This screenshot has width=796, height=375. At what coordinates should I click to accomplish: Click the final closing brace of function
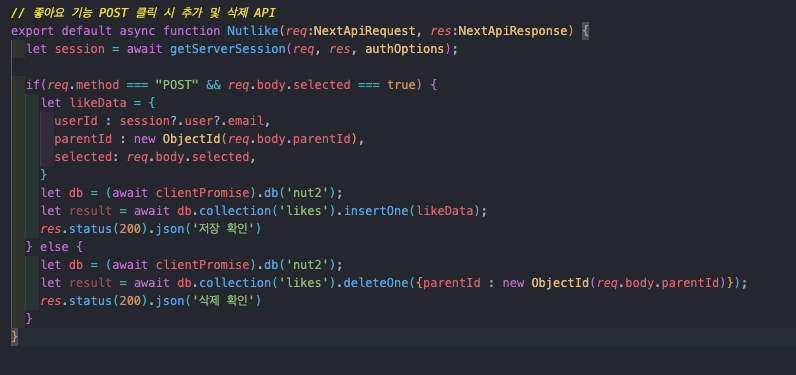coord(14,336)
